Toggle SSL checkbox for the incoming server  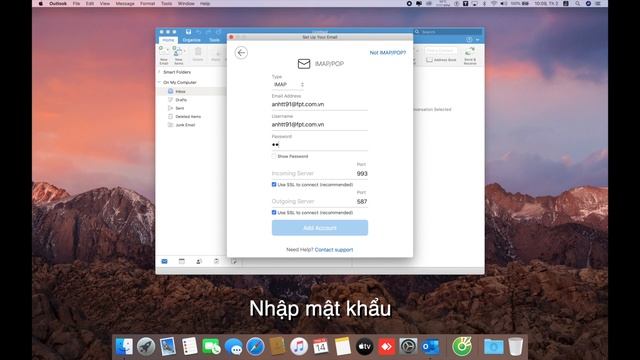click(x=274, y=184)
